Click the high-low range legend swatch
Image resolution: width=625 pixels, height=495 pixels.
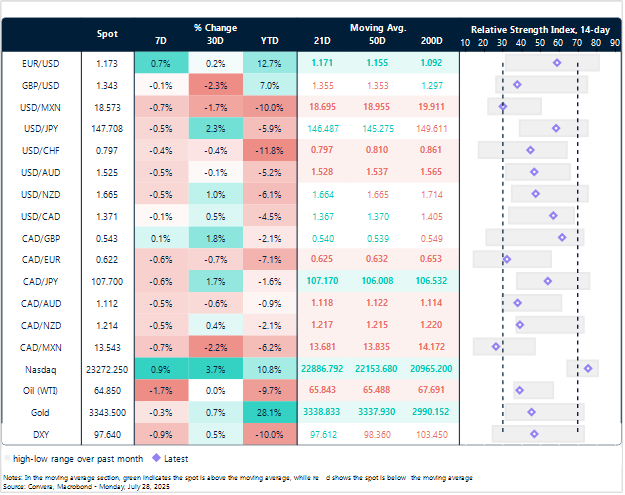pos(9,457)
